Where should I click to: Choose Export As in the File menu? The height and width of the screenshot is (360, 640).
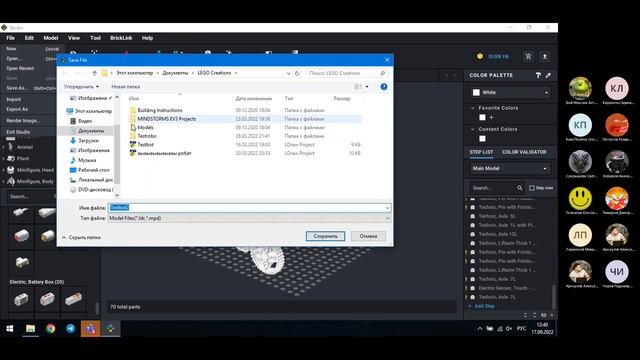[17, 109]
